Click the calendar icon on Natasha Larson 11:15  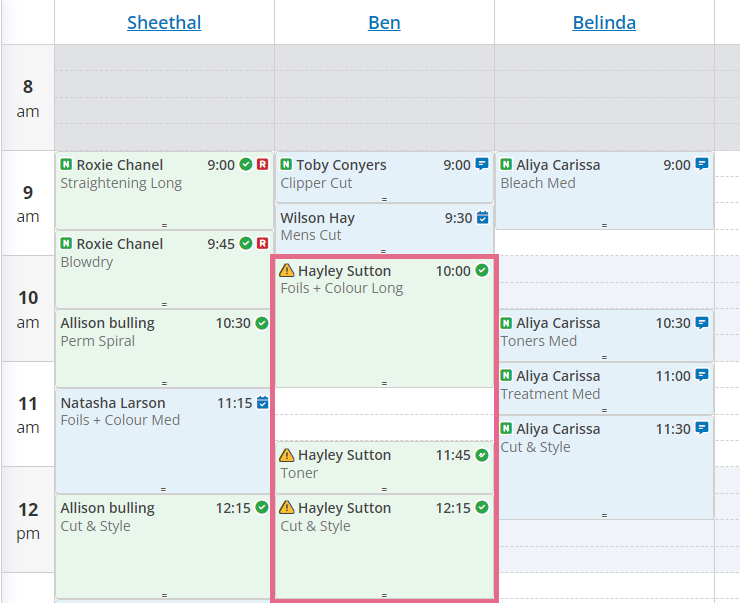(x=263, y=402)
